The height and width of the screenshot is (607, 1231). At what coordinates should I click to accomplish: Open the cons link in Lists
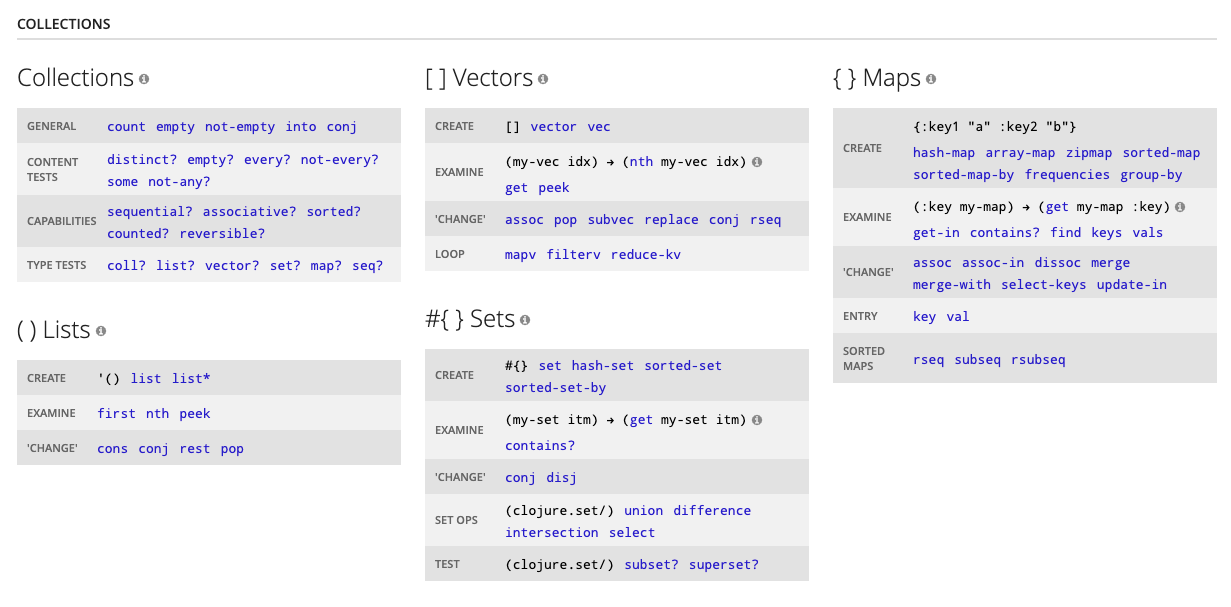(x=113, y=449)
